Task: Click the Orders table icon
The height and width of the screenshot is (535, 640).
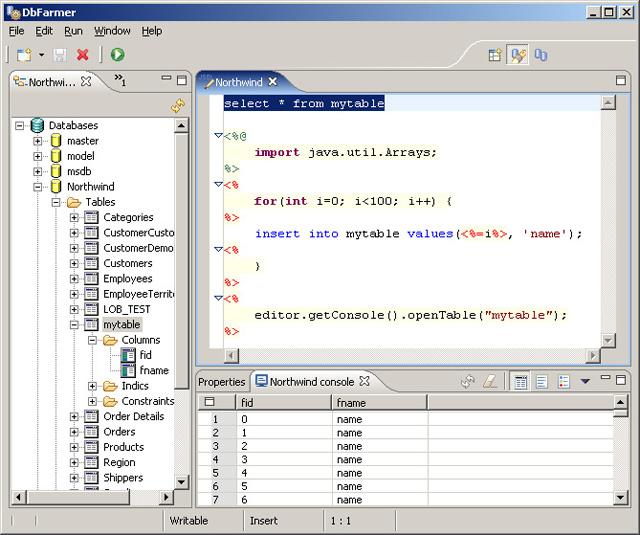Action: pyautogui.click(x=91, y=432)
